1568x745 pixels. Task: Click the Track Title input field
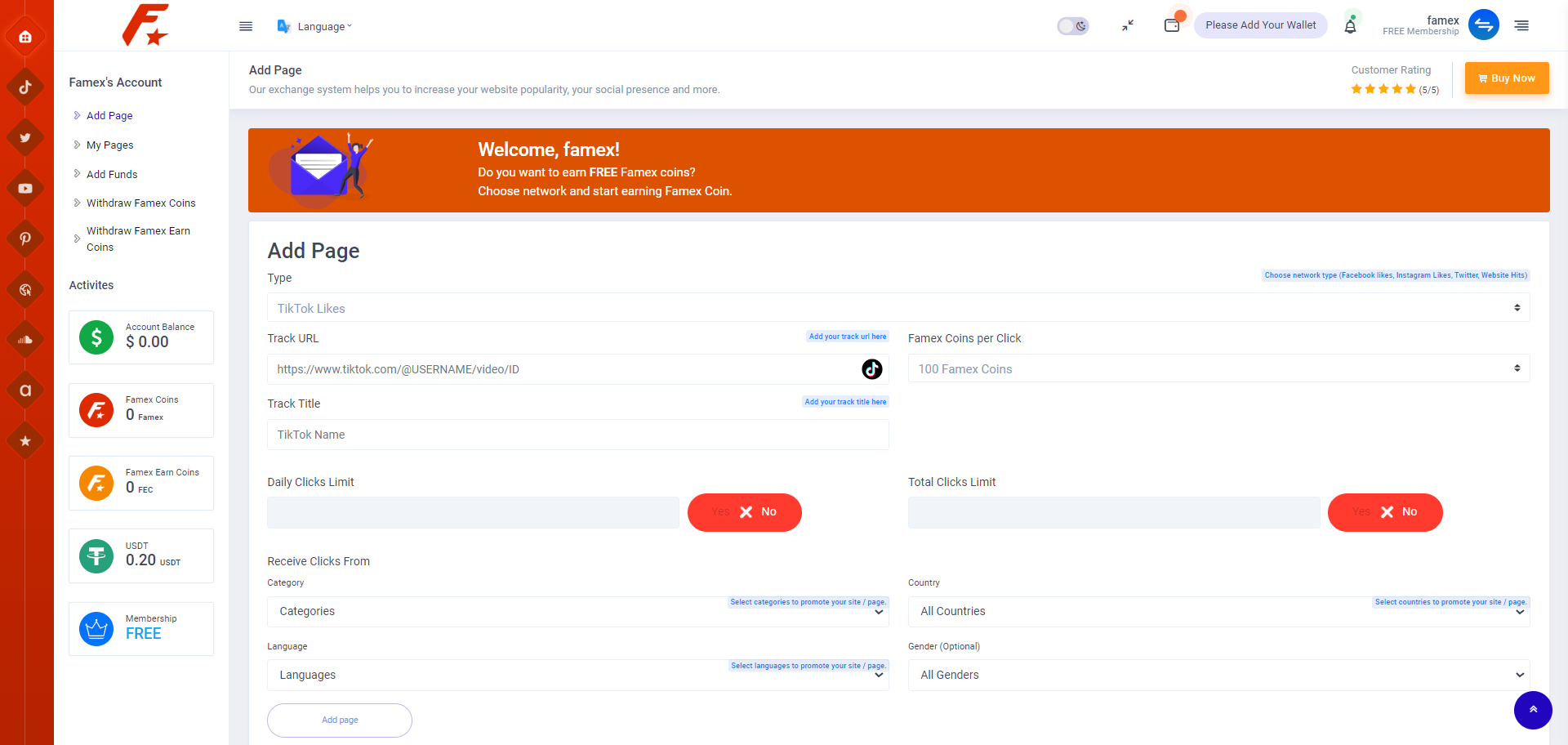coord(578,435)
